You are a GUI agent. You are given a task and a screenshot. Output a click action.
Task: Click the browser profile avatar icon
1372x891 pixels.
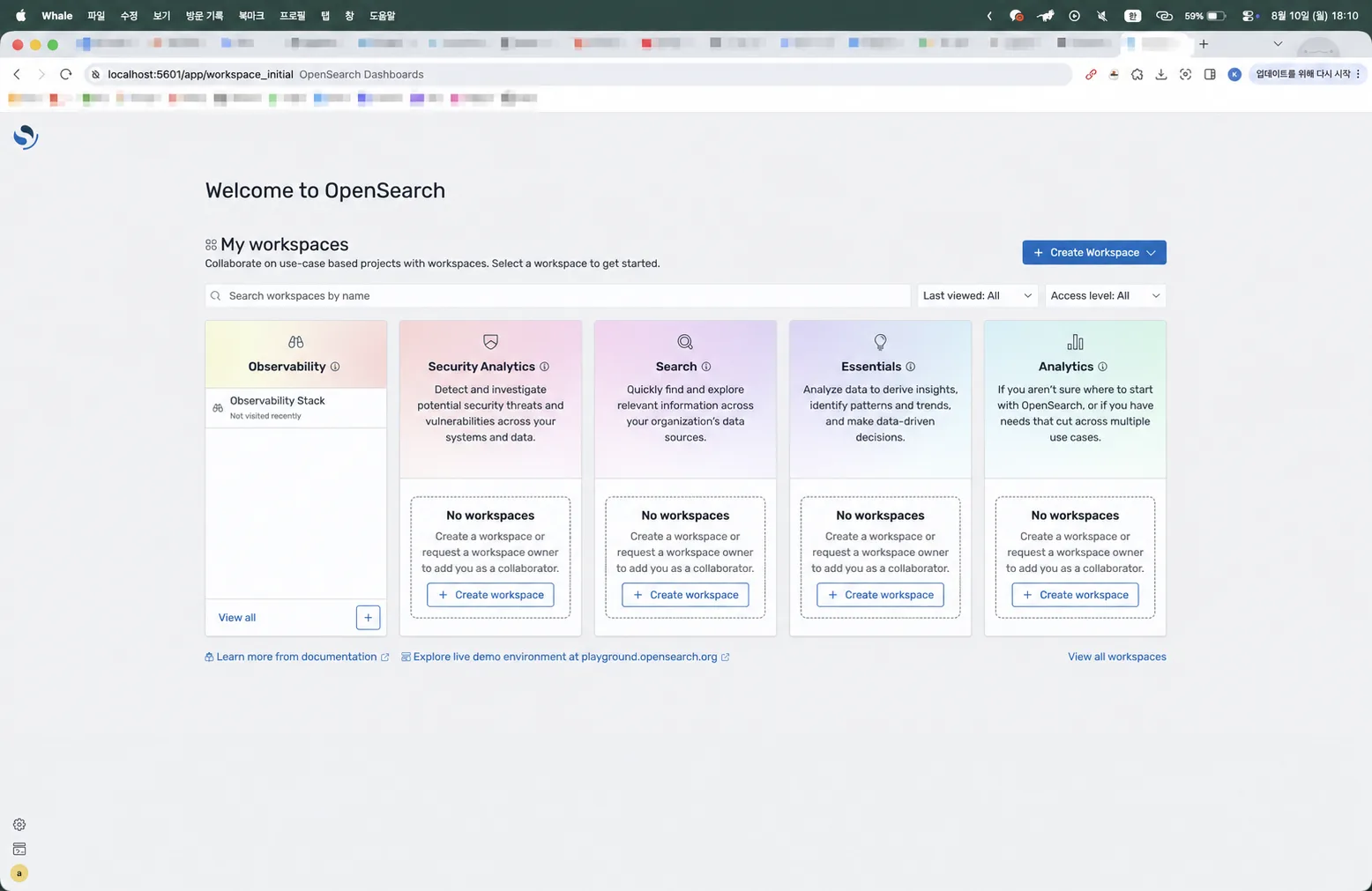[x=1234, y=74]
